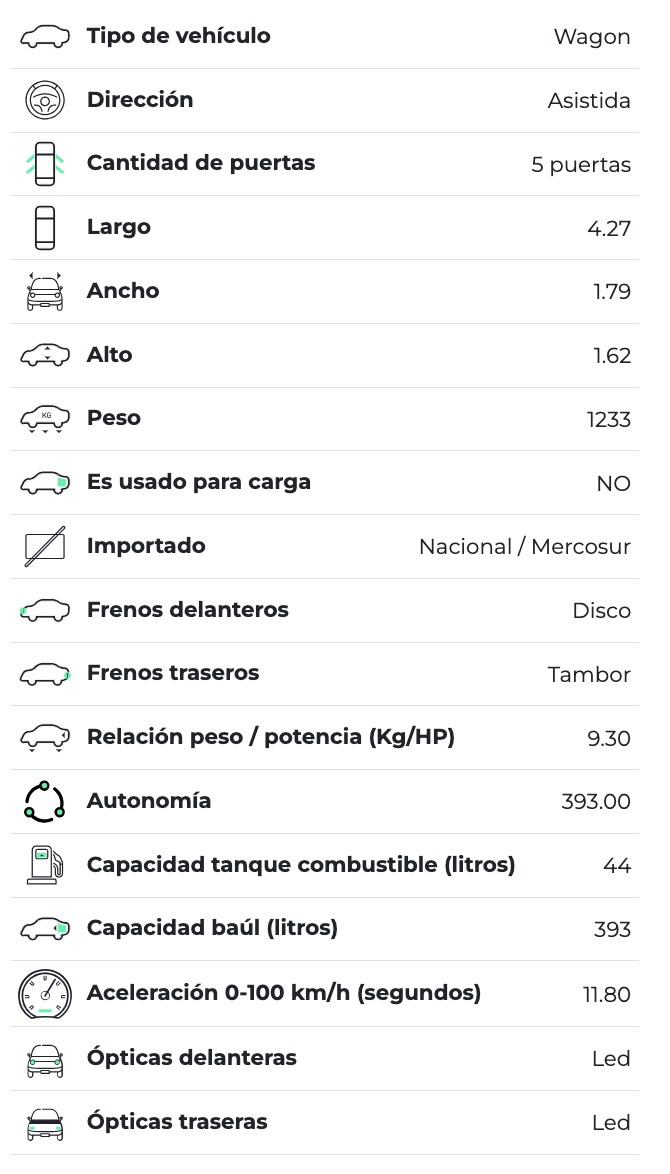The image size is (670, 1174).
Task: Select the Relación peso / potencia label
Action: tap(270, 737)
